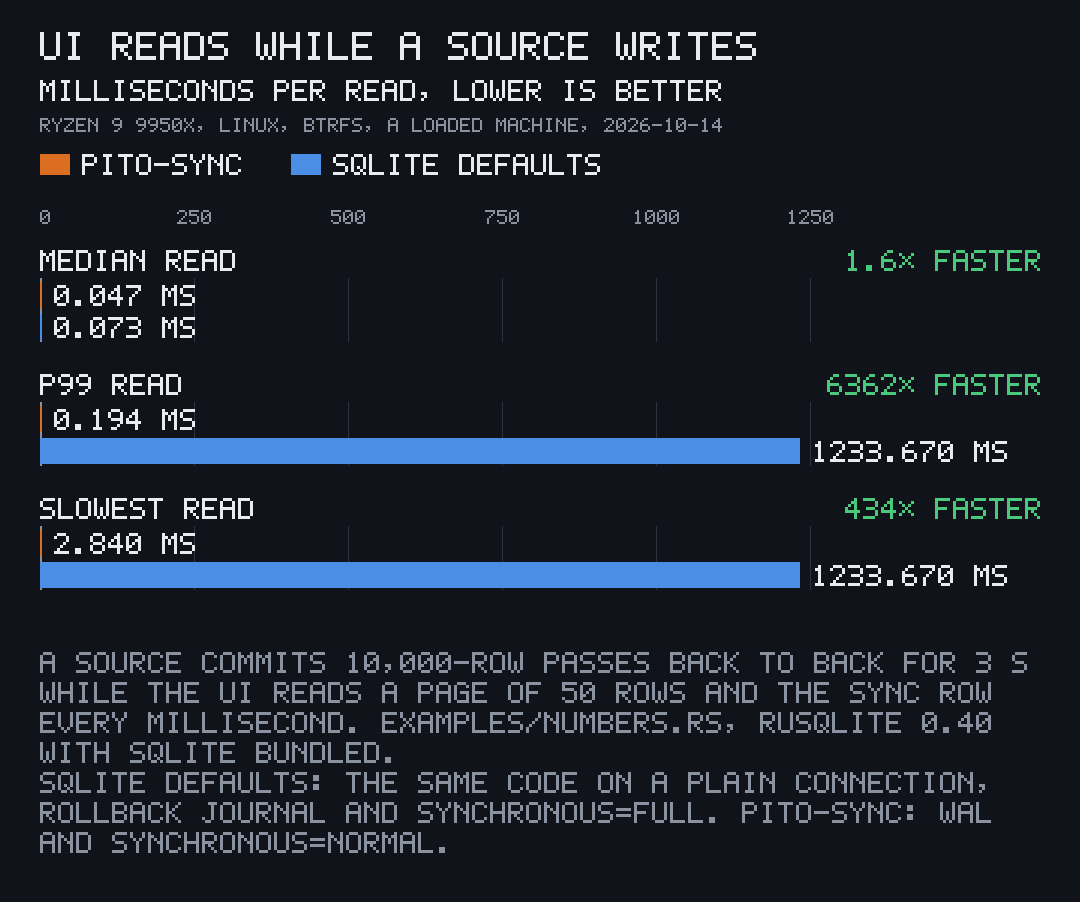Click the footnote line starting A SOURCE COMMITS
The image size is (1080, 902).
click(534, 663)
